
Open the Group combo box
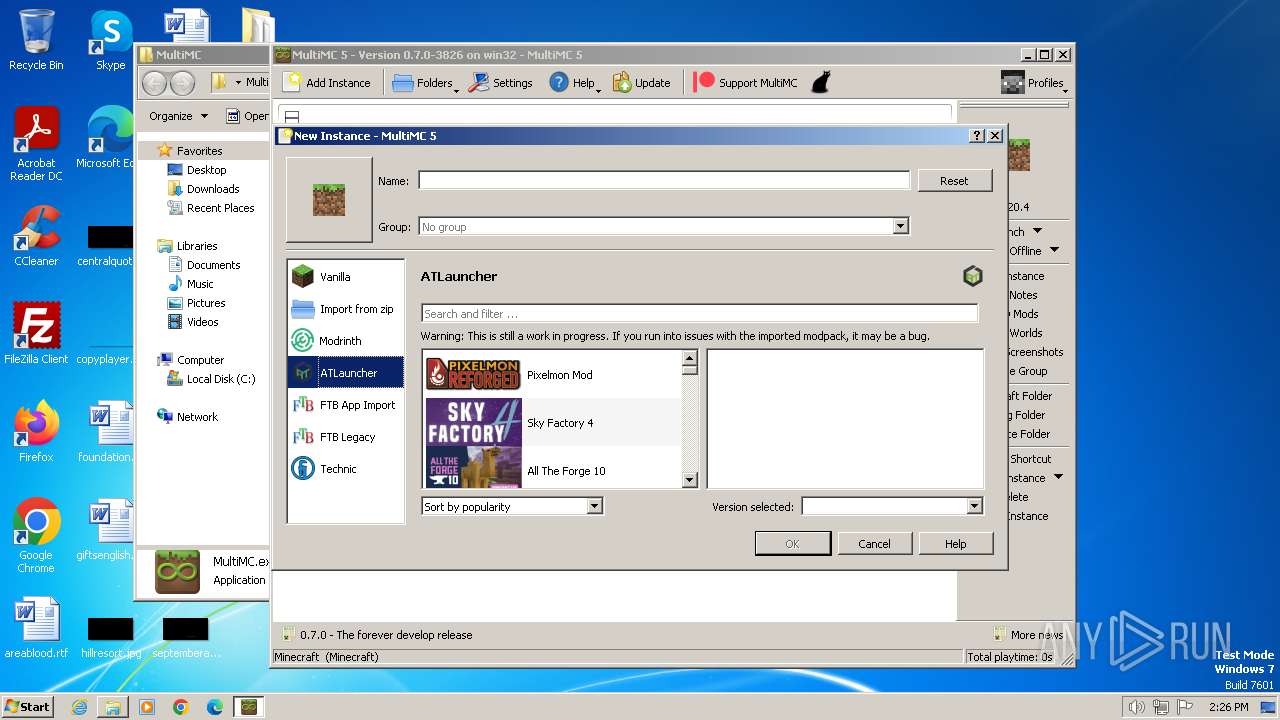coord(664,227)
